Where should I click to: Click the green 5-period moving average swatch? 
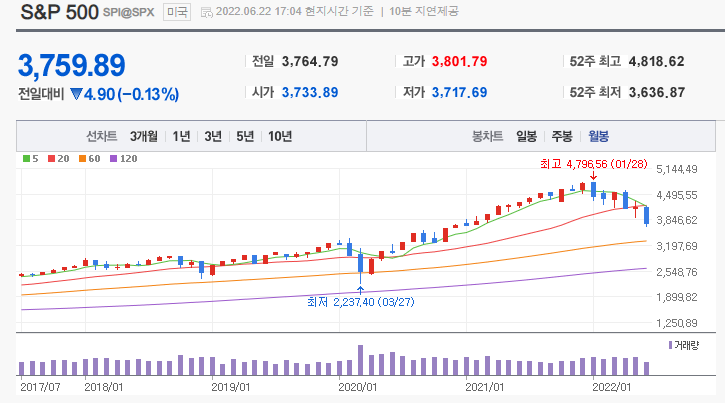point(26,159)
